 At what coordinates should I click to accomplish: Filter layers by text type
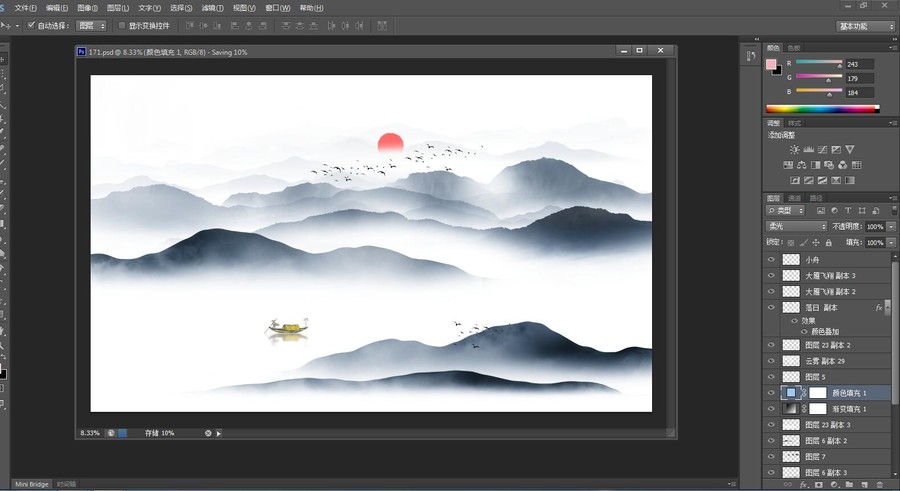848,211
